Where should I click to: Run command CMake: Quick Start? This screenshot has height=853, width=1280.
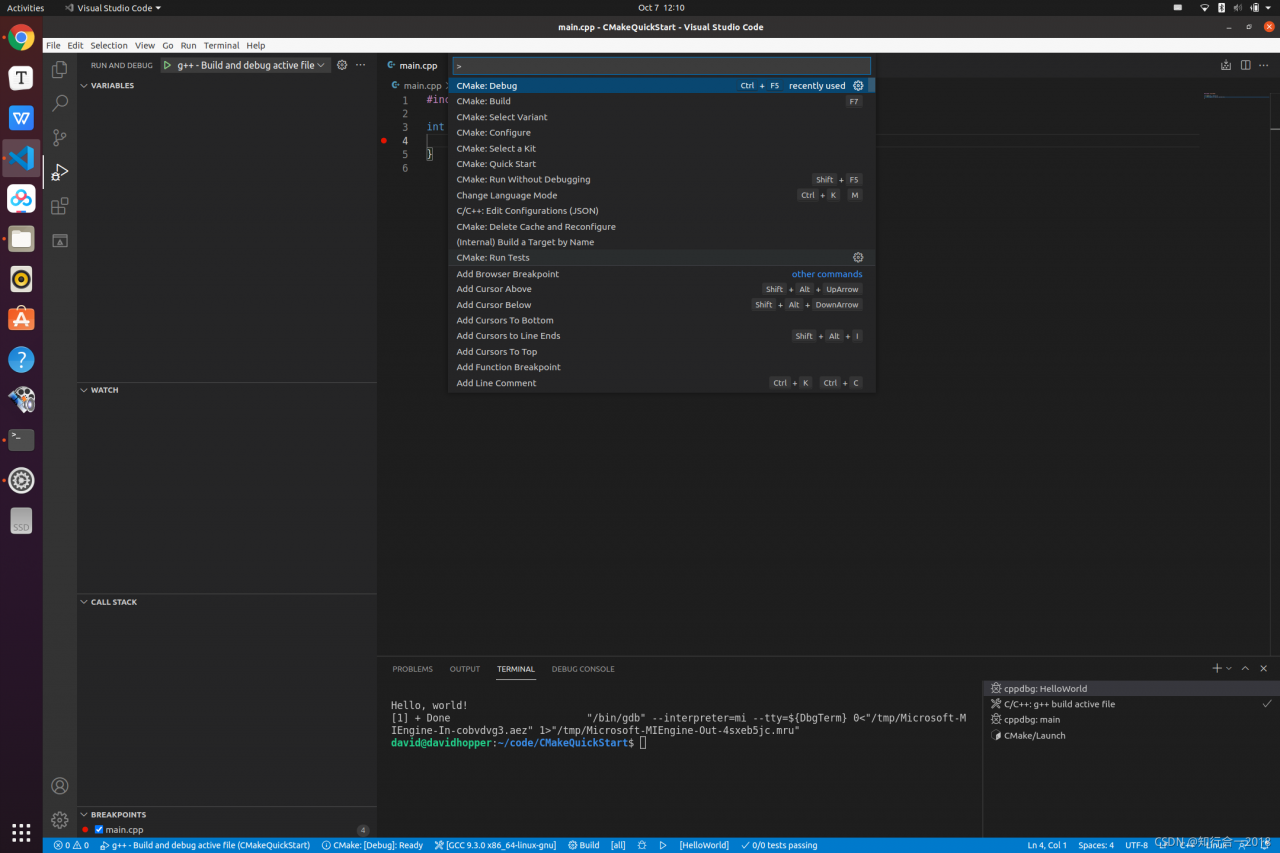pos(661,164)
